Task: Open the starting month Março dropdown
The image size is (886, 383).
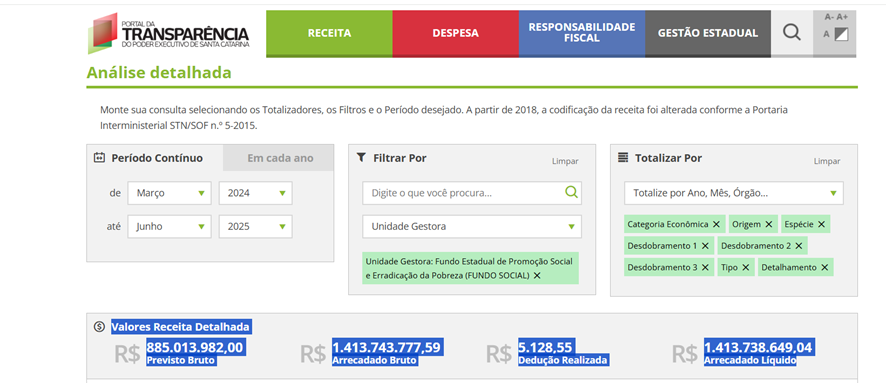Action: coord(170,193)
